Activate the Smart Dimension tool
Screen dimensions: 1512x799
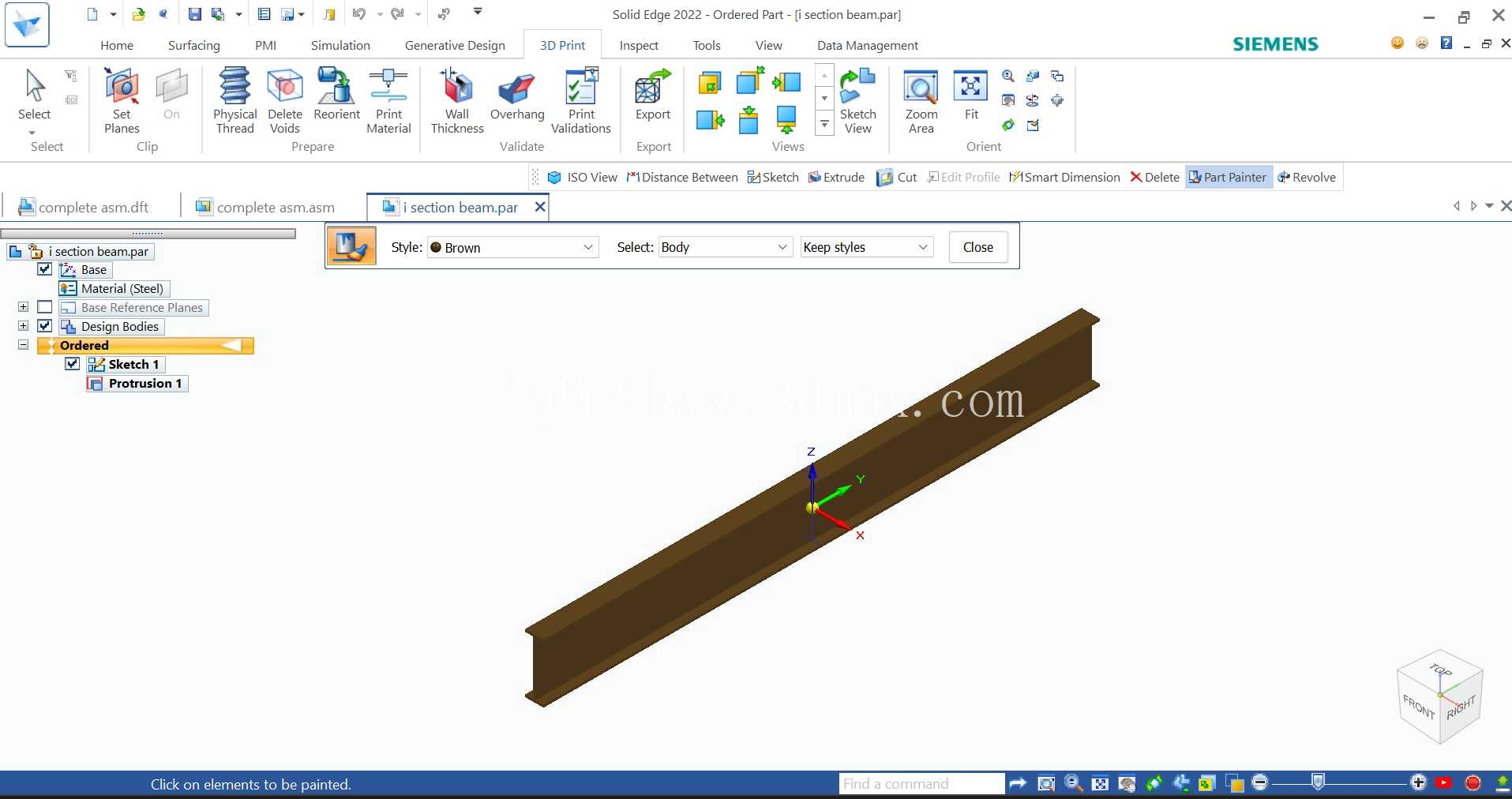tap(1064, 178)
